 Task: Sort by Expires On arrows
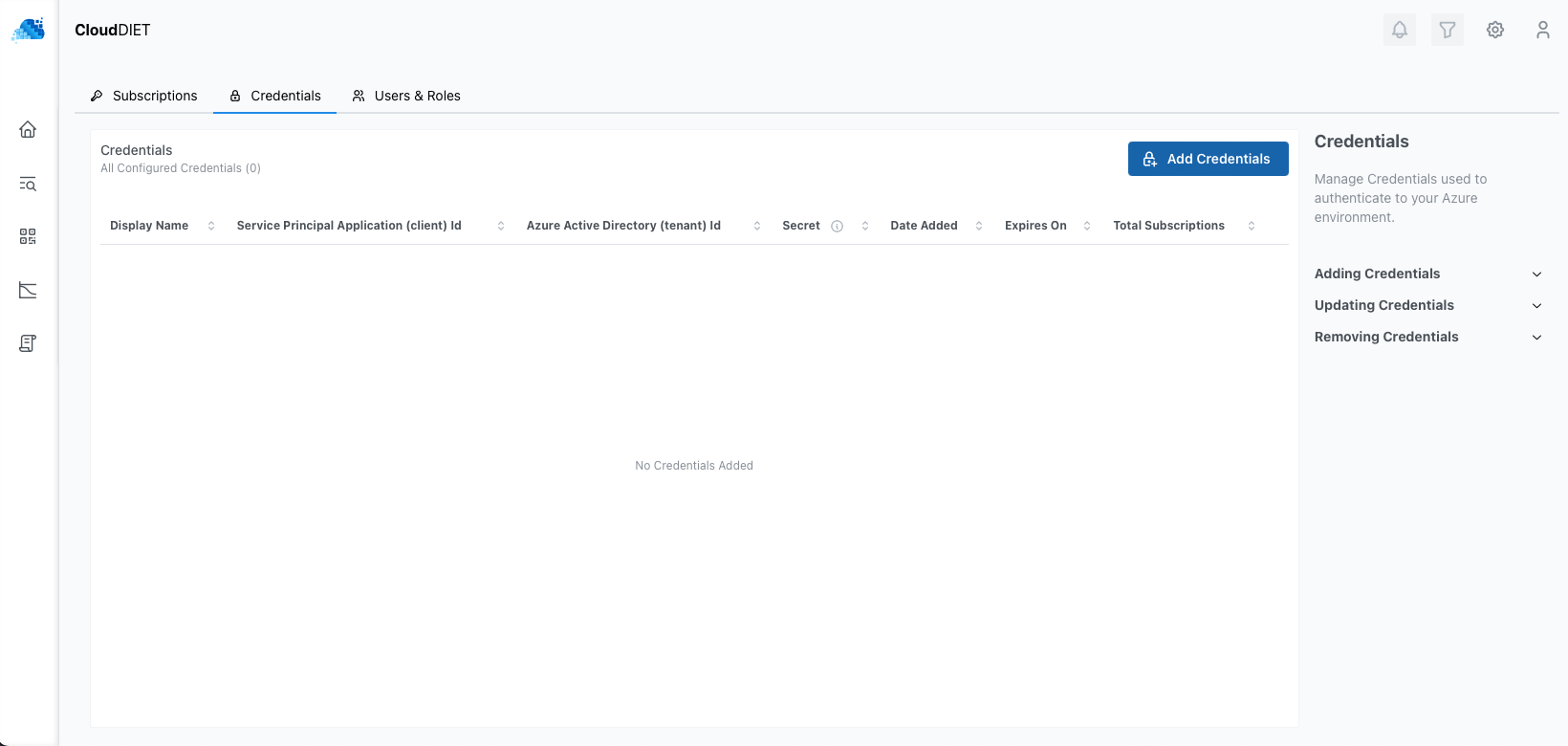point(1087,226)
